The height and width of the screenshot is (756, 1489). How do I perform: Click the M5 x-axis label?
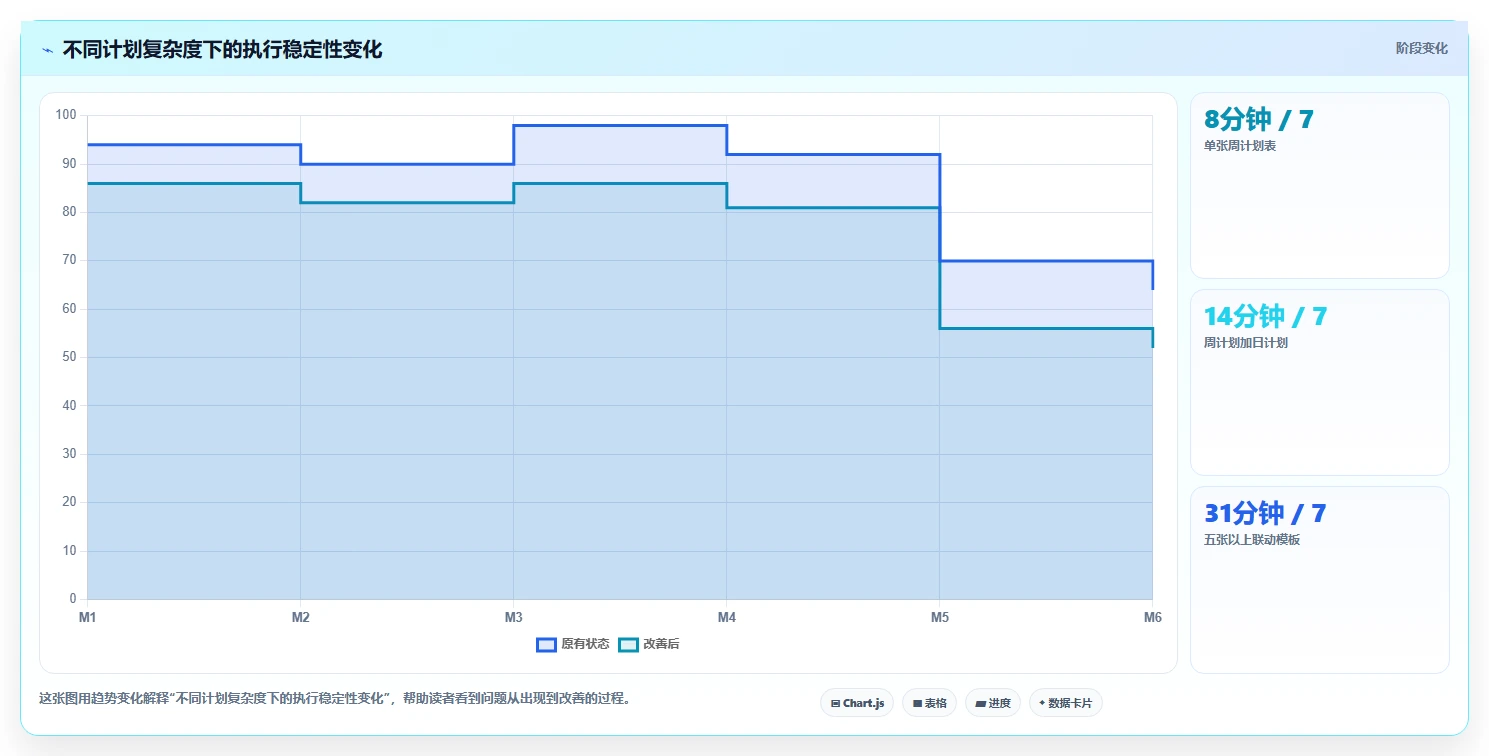[940, 617]
